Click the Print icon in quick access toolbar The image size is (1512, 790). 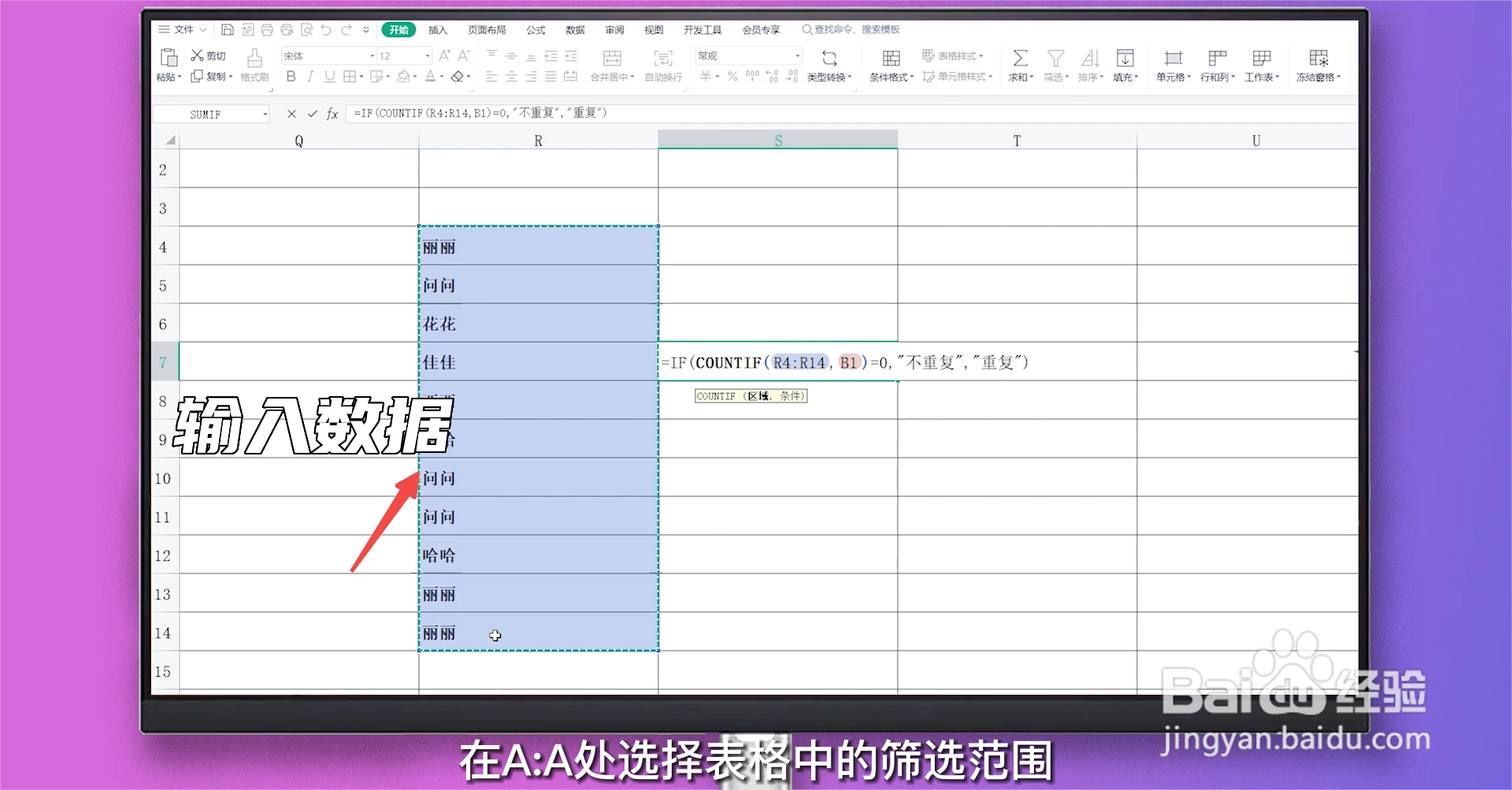click(x=267, y=30)
